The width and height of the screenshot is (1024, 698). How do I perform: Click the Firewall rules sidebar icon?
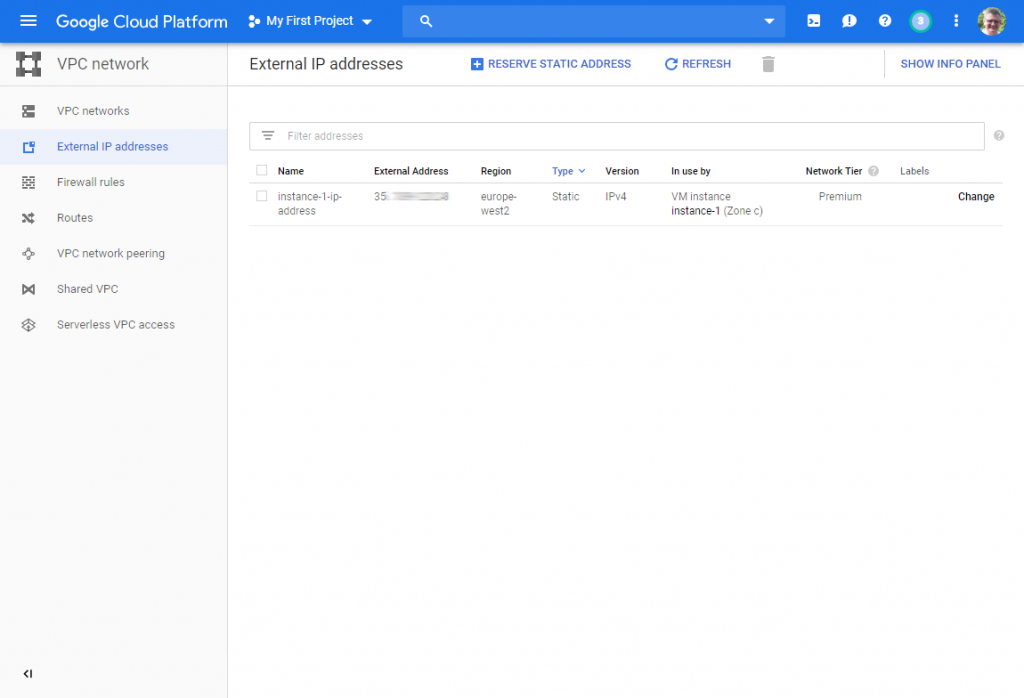coord(28,182)
